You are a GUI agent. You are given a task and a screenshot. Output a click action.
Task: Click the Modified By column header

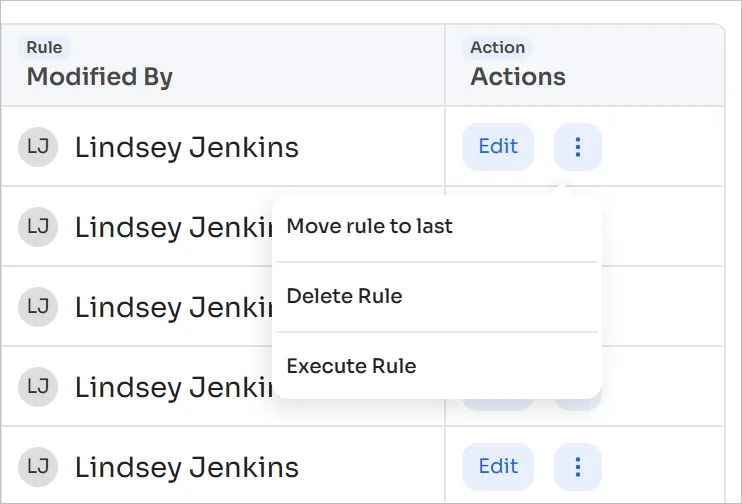click(x=100, y=77)
